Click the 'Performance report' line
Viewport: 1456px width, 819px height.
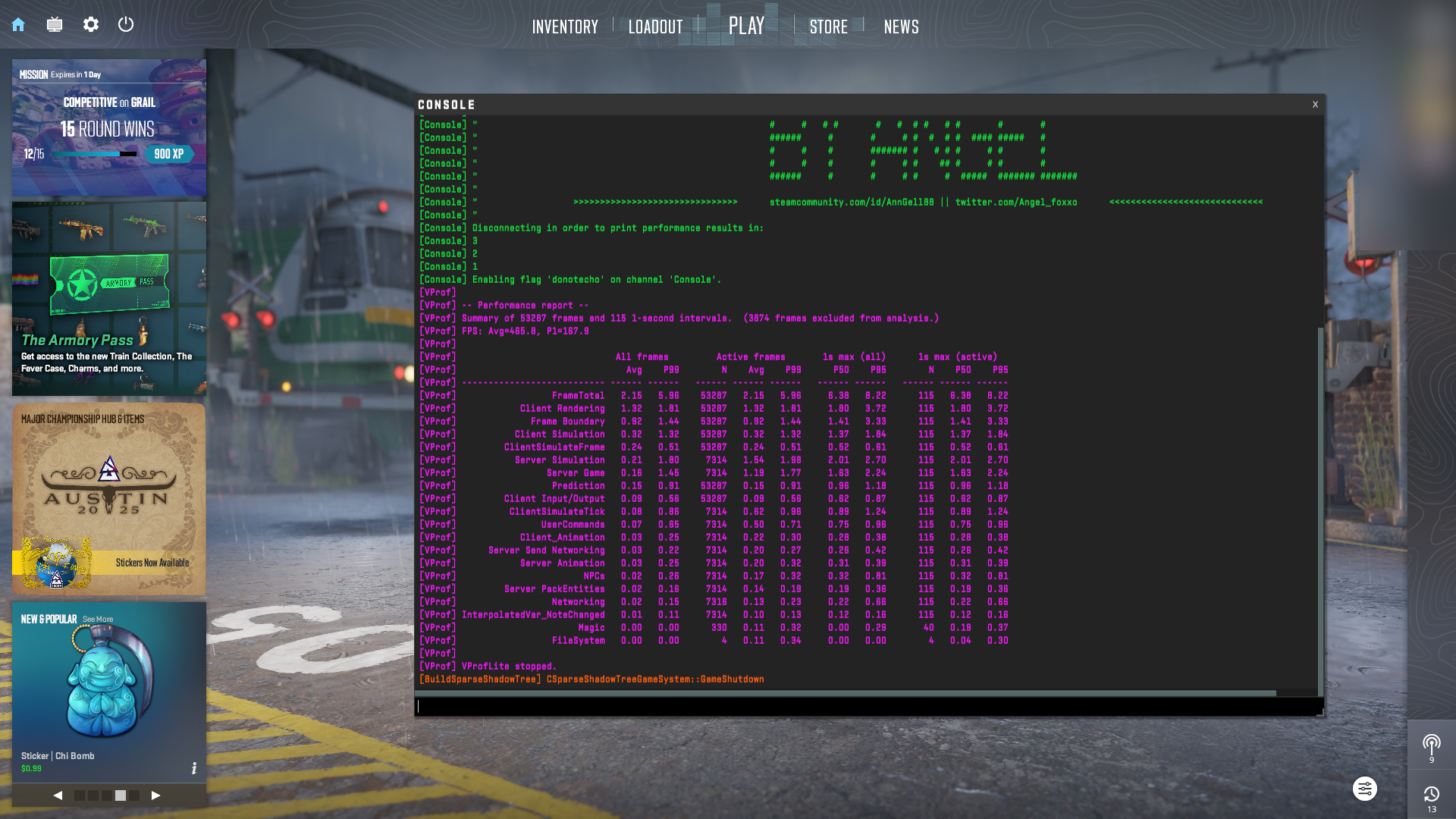click(x=525, y=306)
